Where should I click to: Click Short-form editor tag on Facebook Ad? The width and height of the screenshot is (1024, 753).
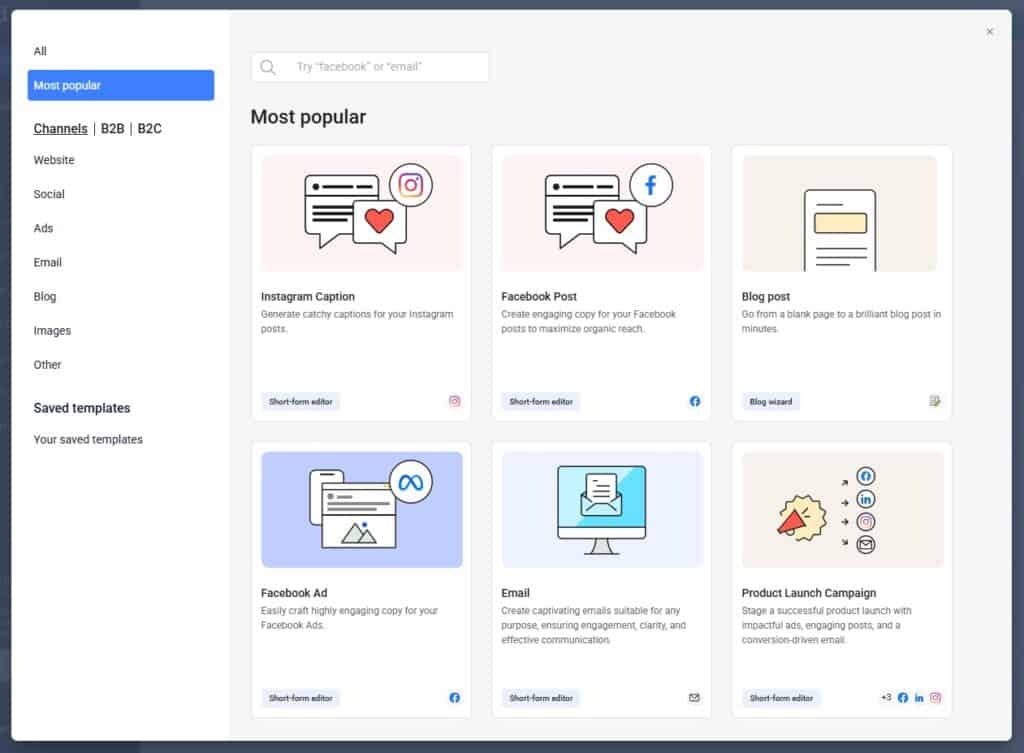301,698
